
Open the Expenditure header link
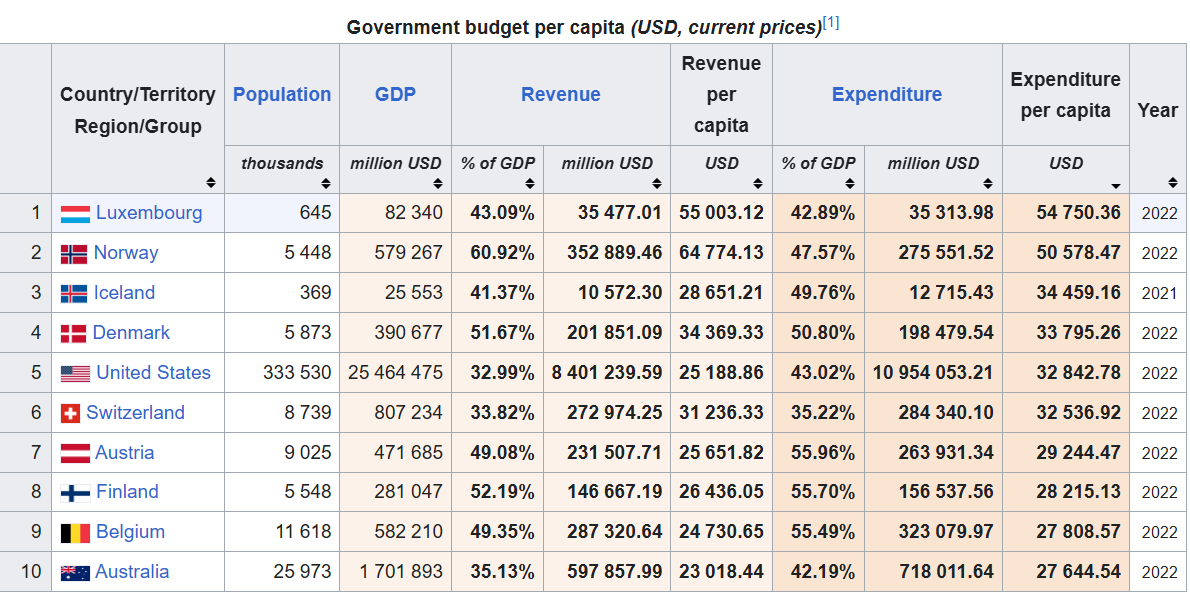(887, 95)
